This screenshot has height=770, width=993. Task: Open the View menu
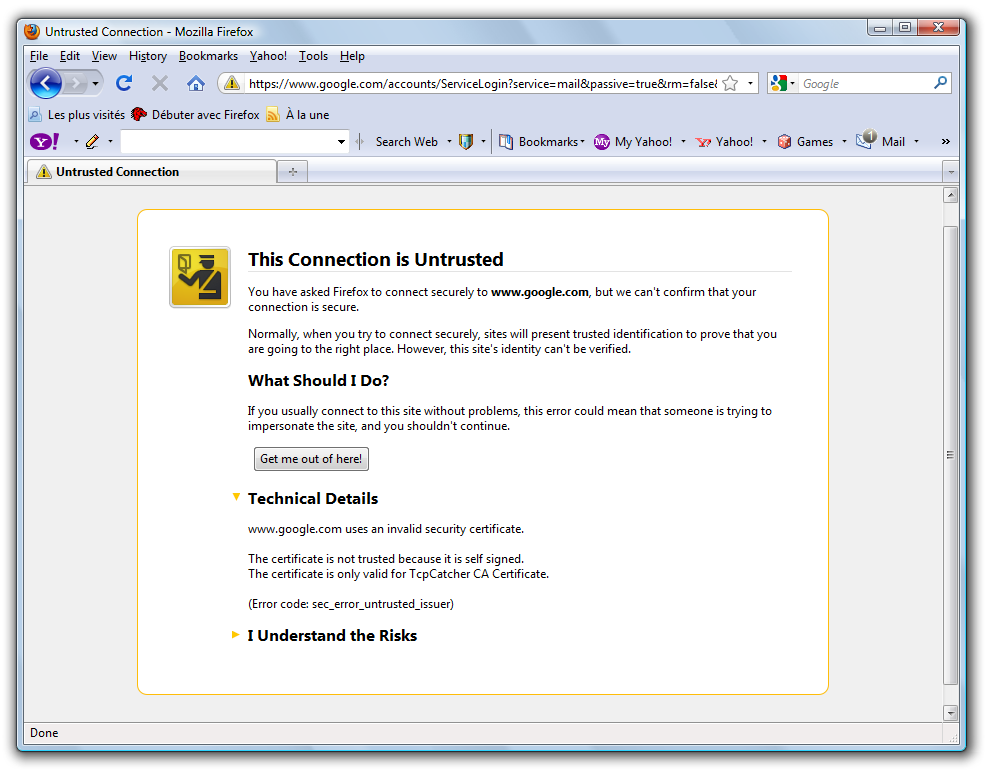(104, 56)
